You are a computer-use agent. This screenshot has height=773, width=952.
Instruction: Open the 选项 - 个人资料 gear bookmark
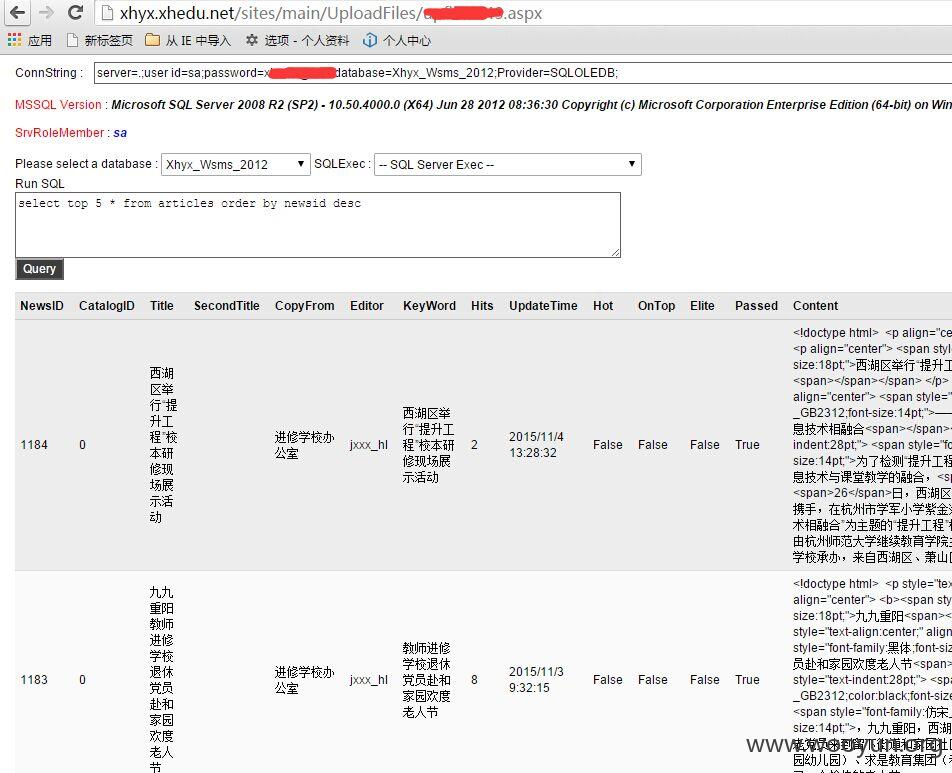pyautogui.click(x=298, y=41)
